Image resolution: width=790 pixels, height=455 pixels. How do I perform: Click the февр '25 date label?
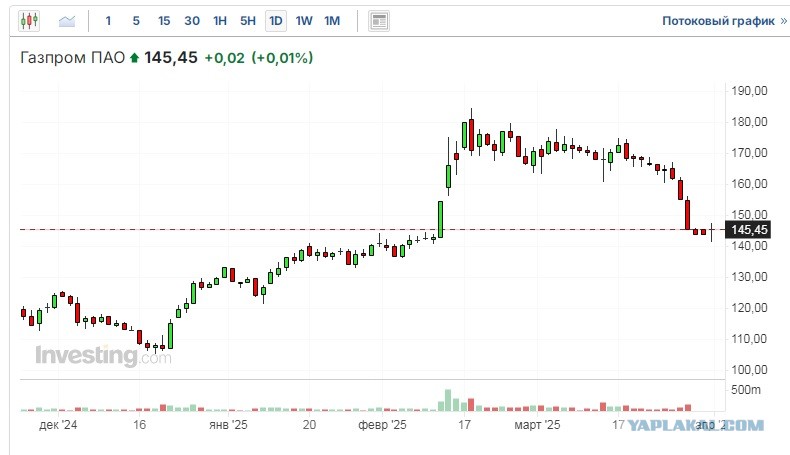point(382,425)
